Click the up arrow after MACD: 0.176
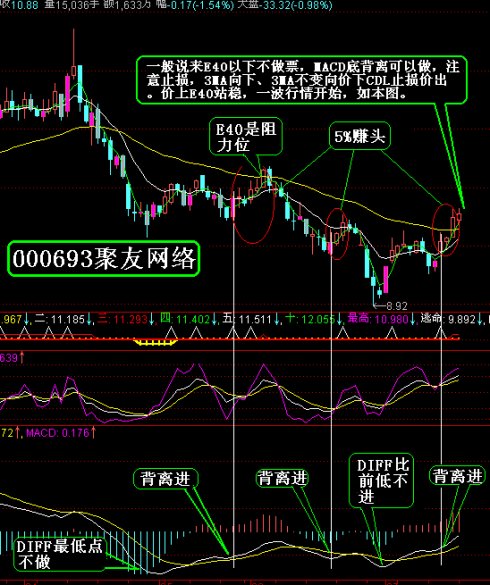 tap(93, 433)
